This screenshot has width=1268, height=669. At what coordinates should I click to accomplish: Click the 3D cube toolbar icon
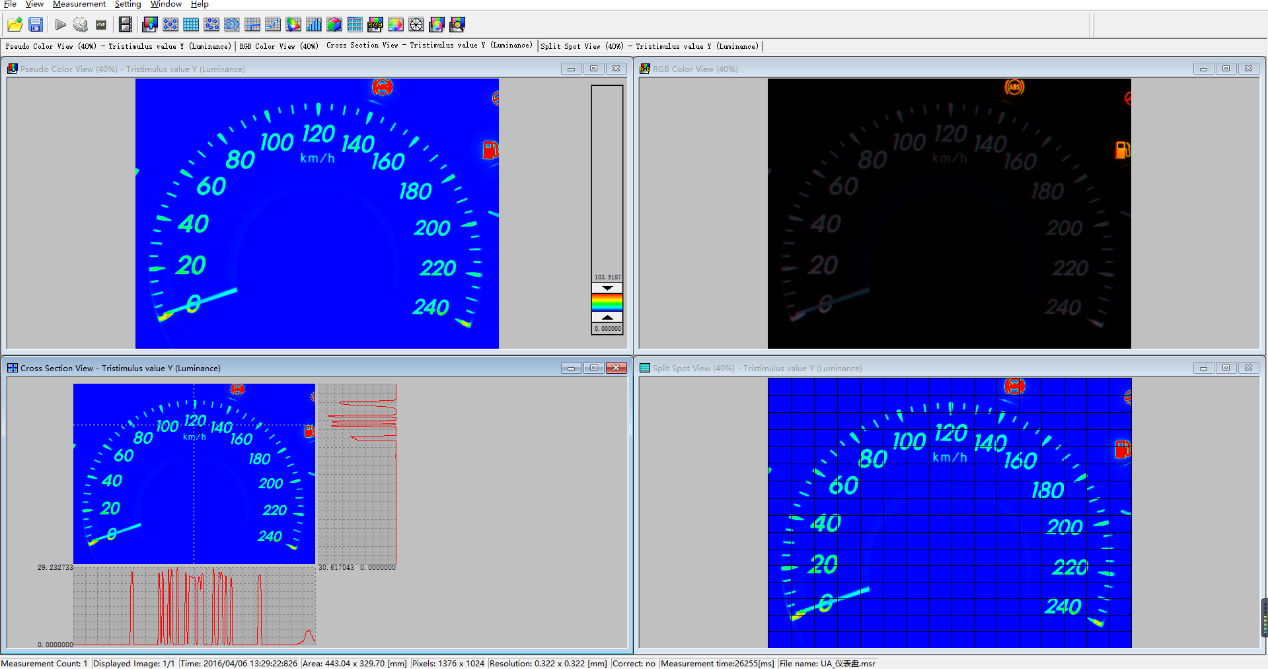coord(334,24)
